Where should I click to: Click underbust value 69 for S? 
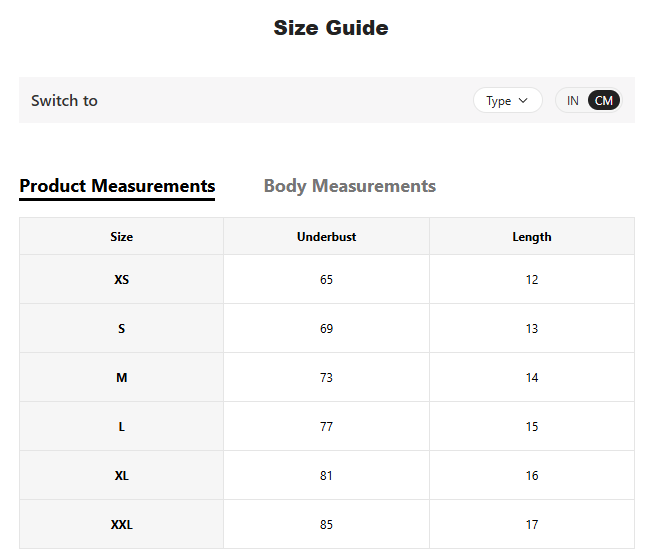[326, 328]
